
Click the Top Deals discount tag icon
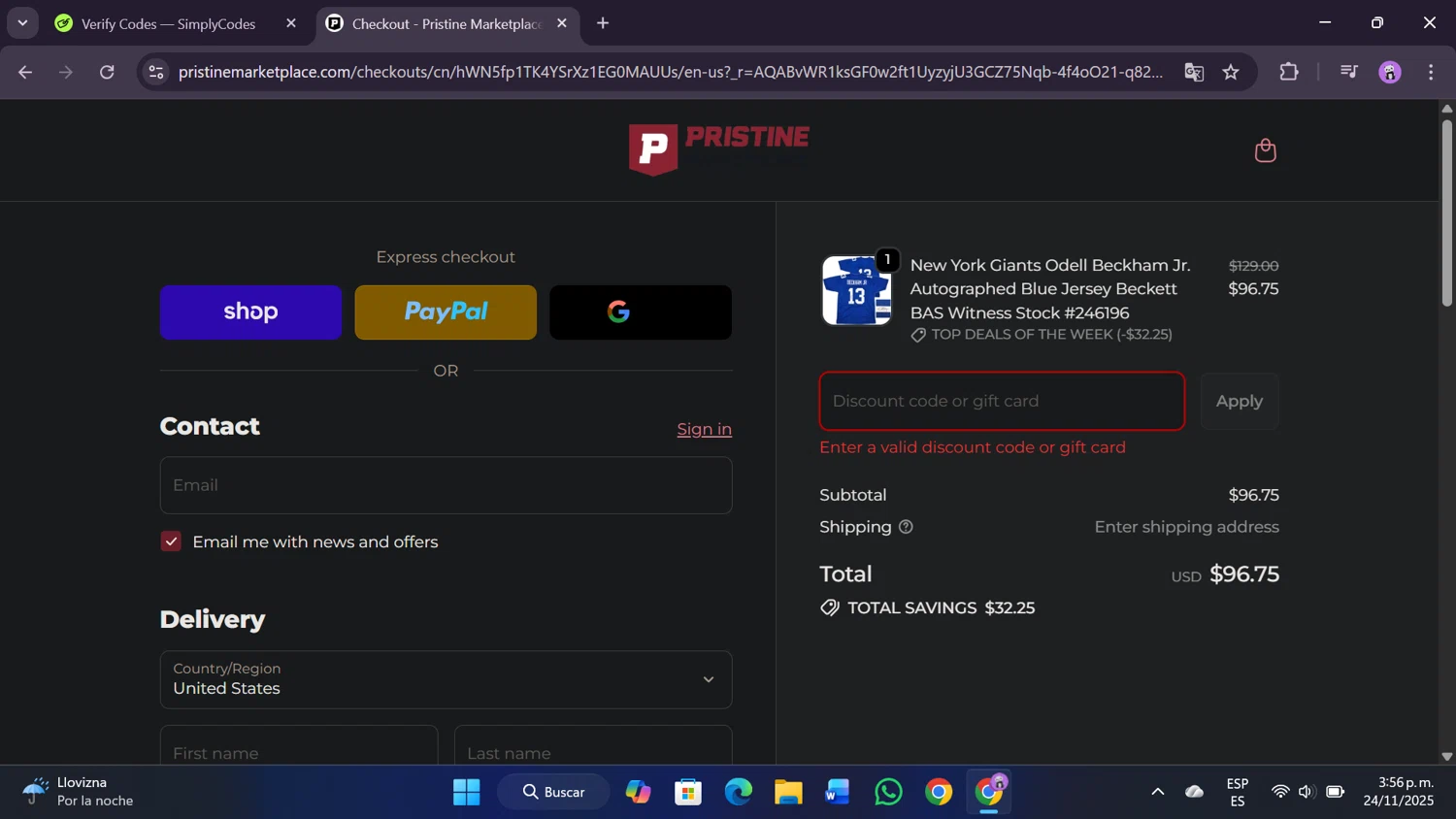(918, 335)
